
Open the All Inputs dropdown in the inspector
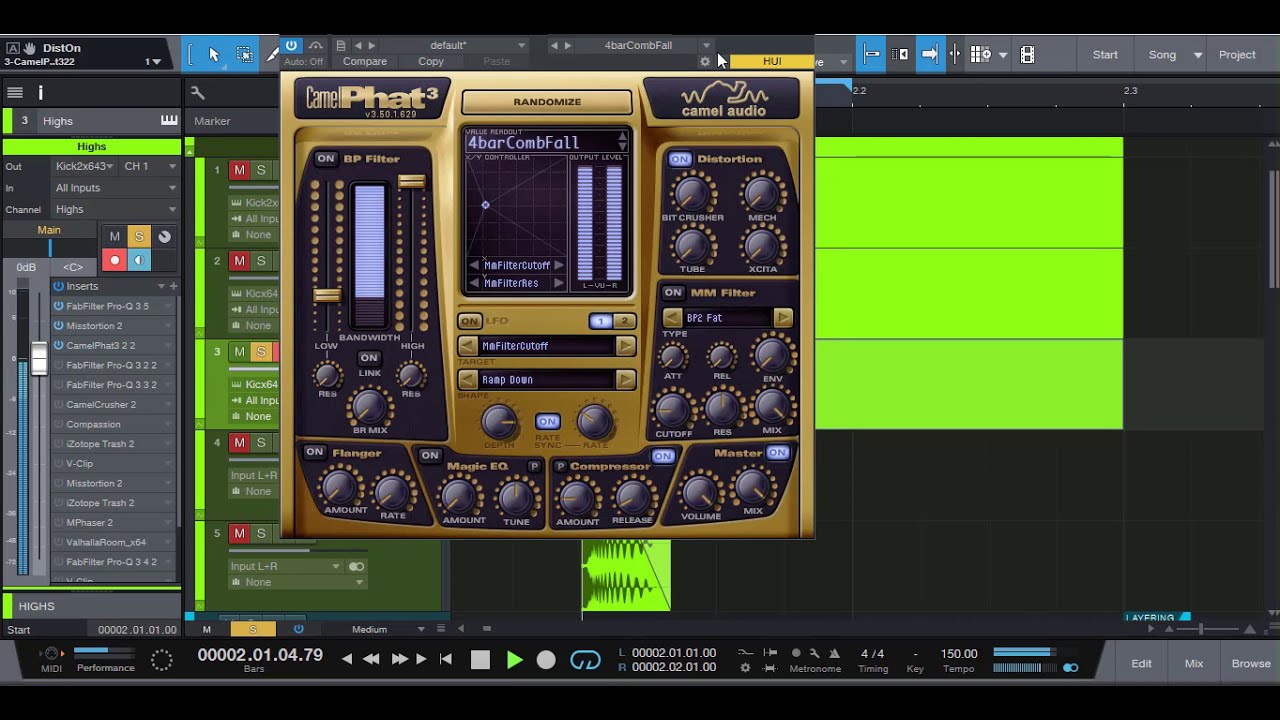click(x=116, y=188)
